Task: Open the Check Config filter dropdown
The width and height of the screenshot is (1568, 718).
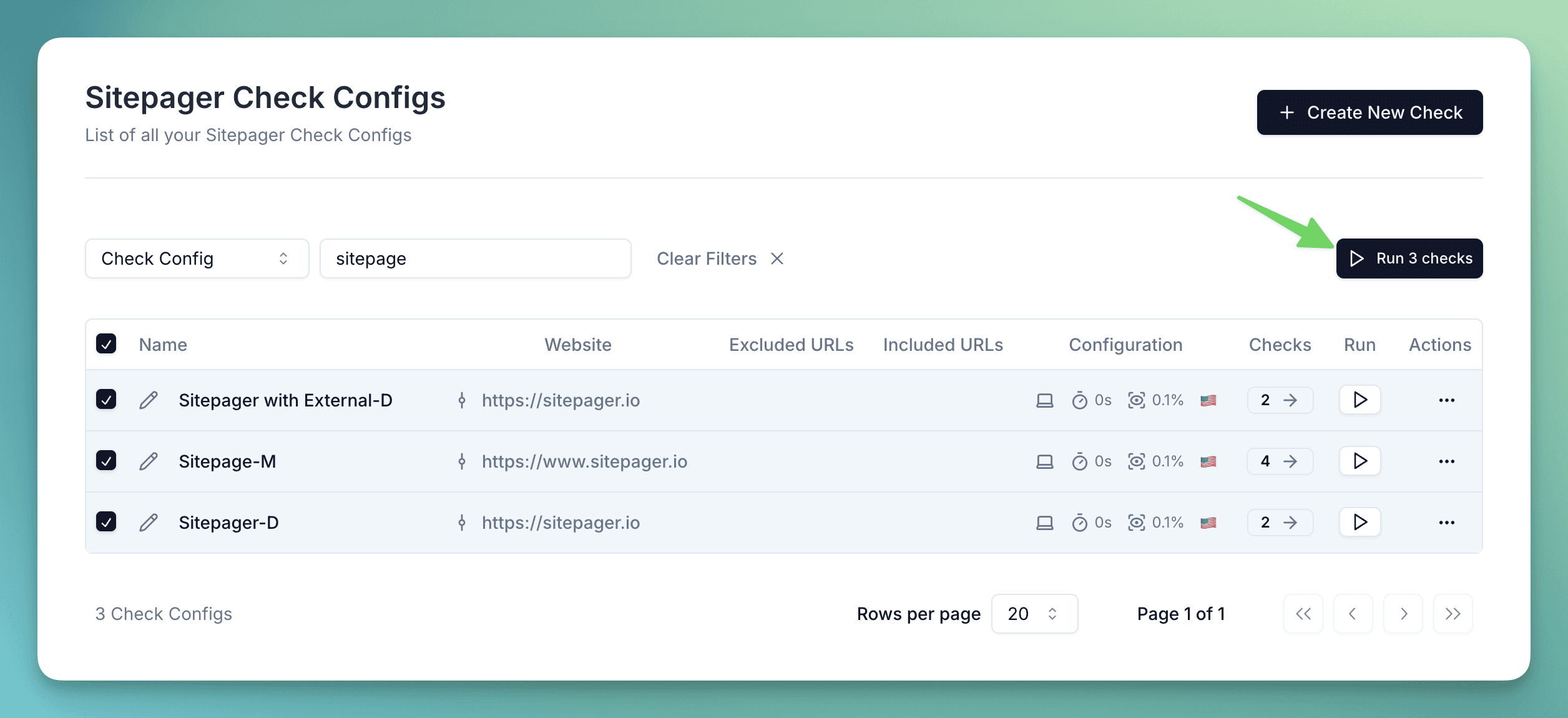Action: pyautogui.click(x=197, y=258)
